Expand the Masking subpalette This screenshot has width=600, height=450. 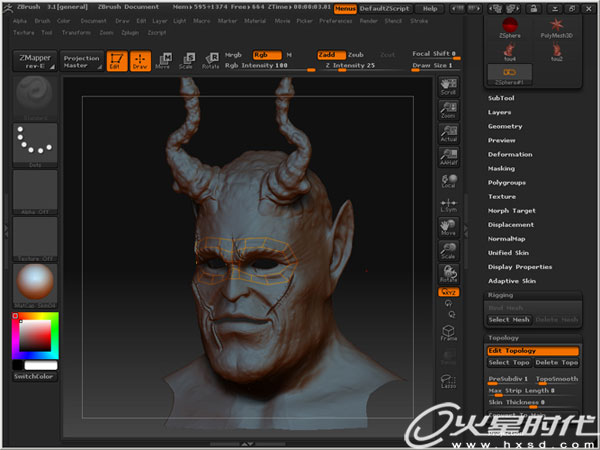pyautogui.click(x=501, y=169)
